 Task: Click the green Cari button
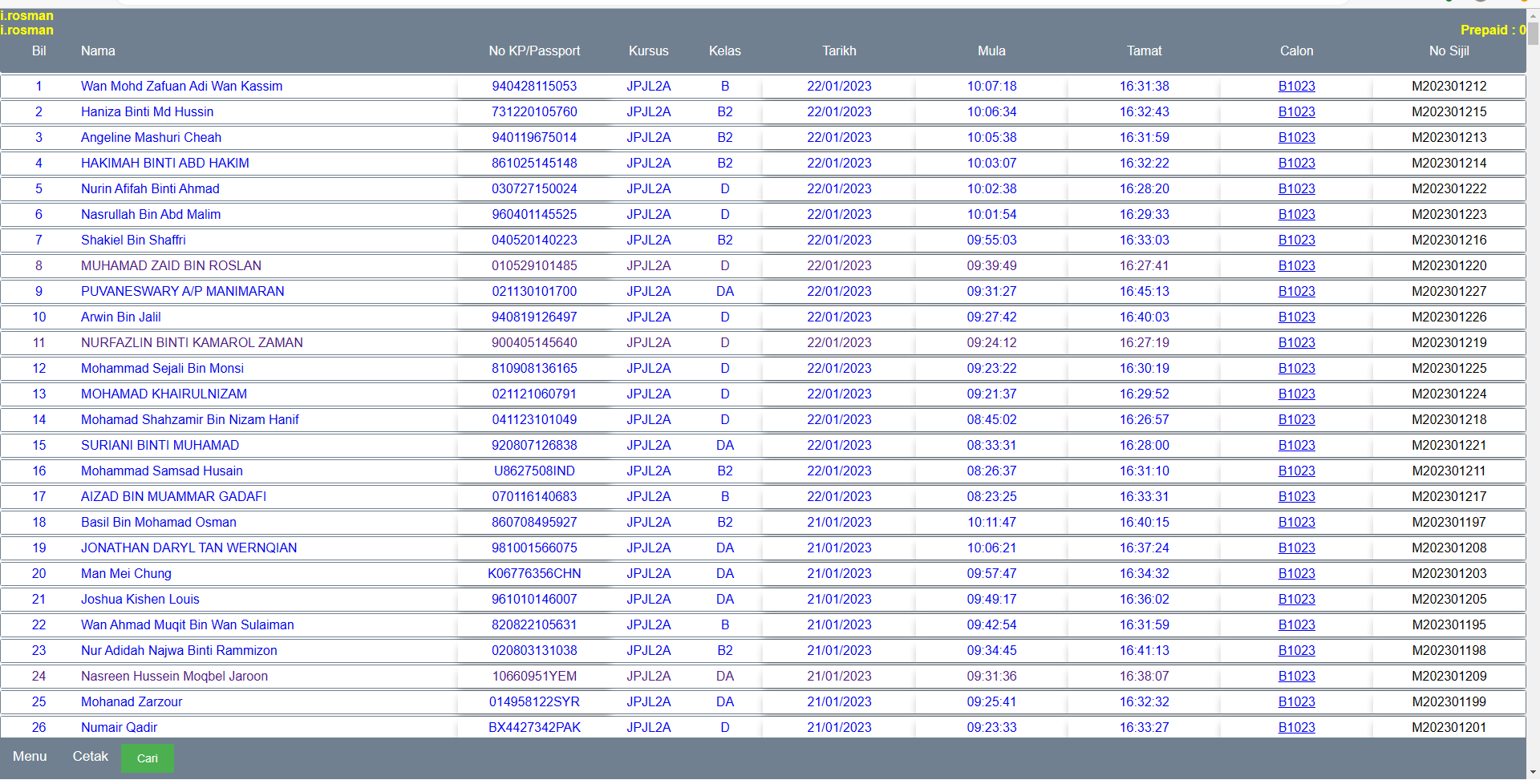[147, 758]
